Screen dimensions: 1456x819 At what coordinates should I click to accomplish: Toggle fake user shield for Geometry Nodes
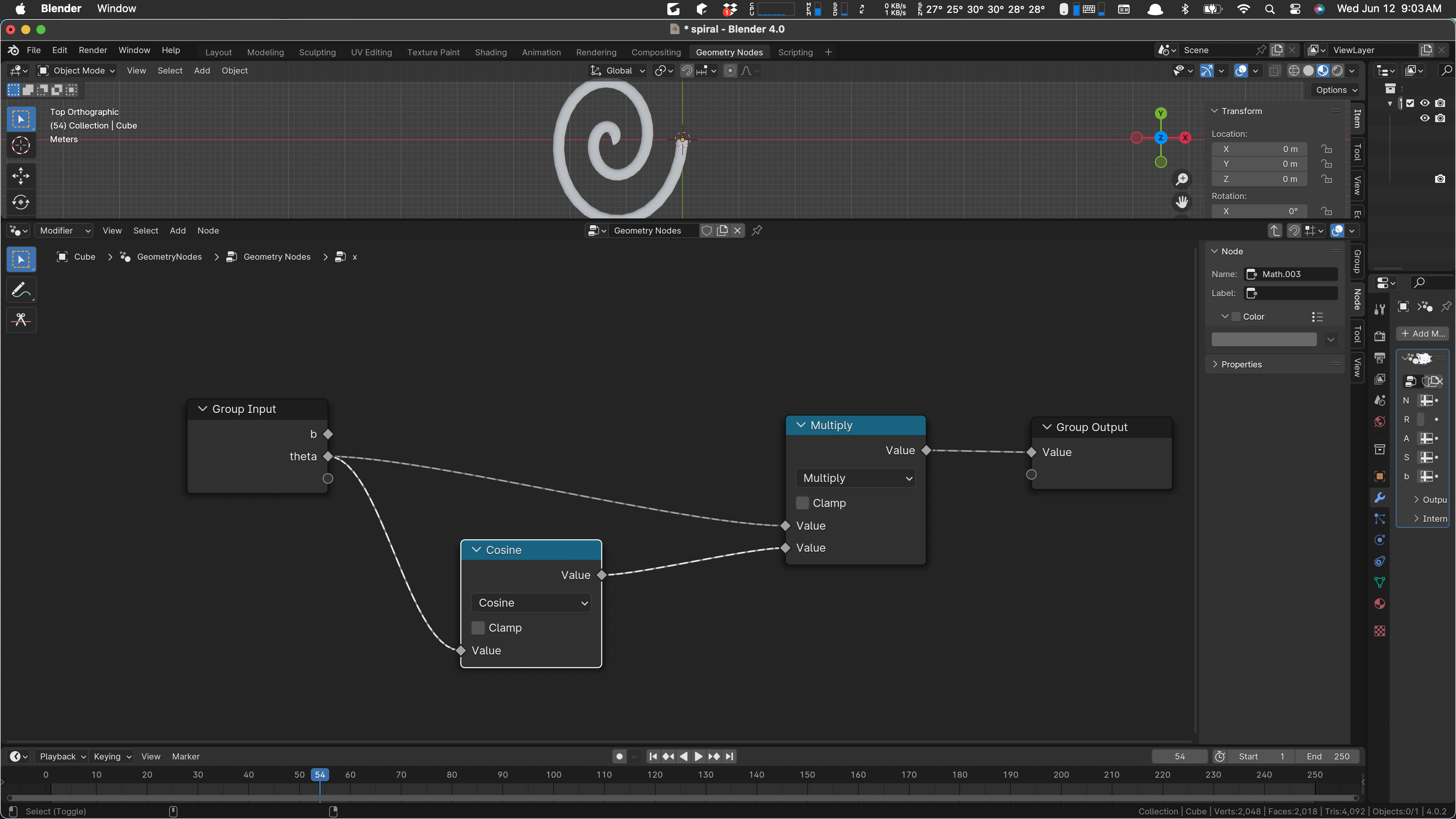click(x=706, y=230)
